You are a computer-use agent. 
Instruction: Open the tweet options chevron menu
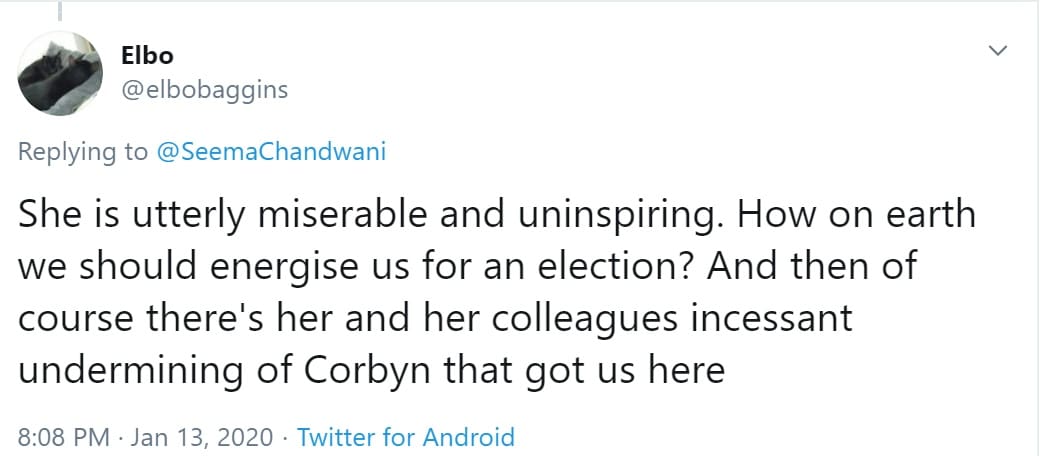(997, 50)
